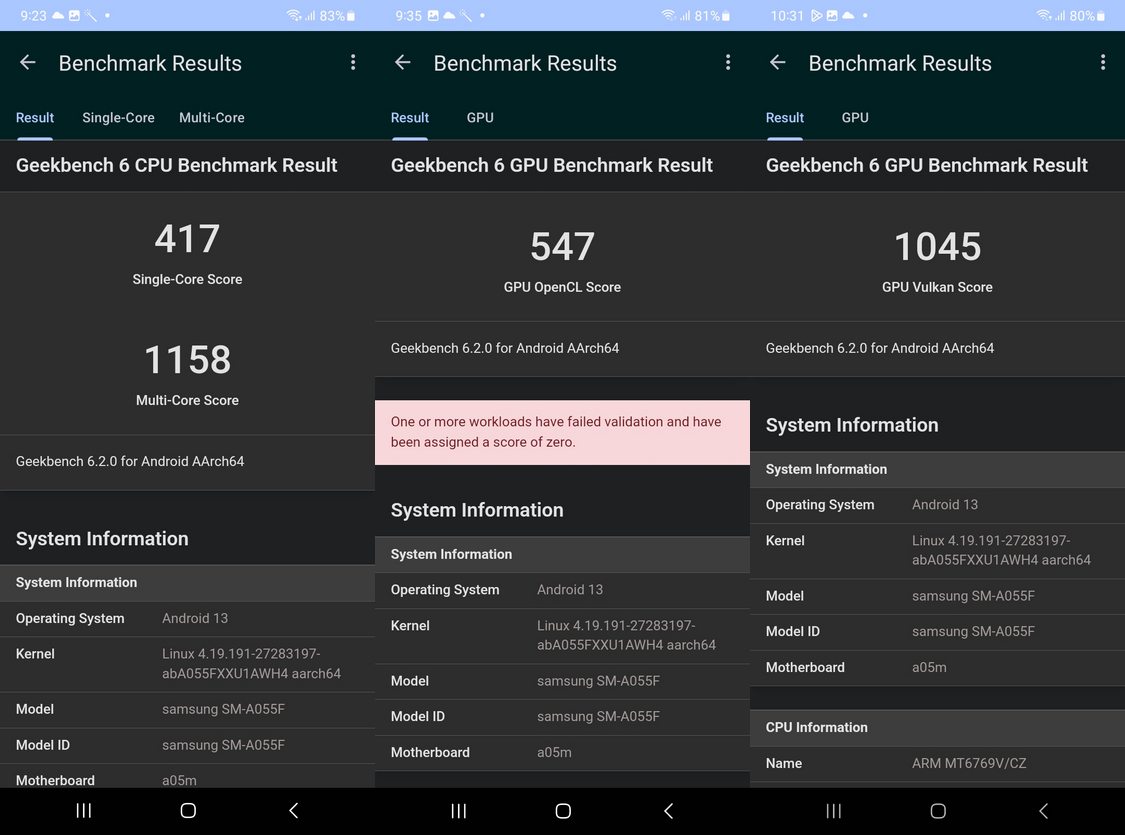Select Result tab on OpenCL benchmark screen
Screen dimensions: 1125x835
[x=410, y=118]
